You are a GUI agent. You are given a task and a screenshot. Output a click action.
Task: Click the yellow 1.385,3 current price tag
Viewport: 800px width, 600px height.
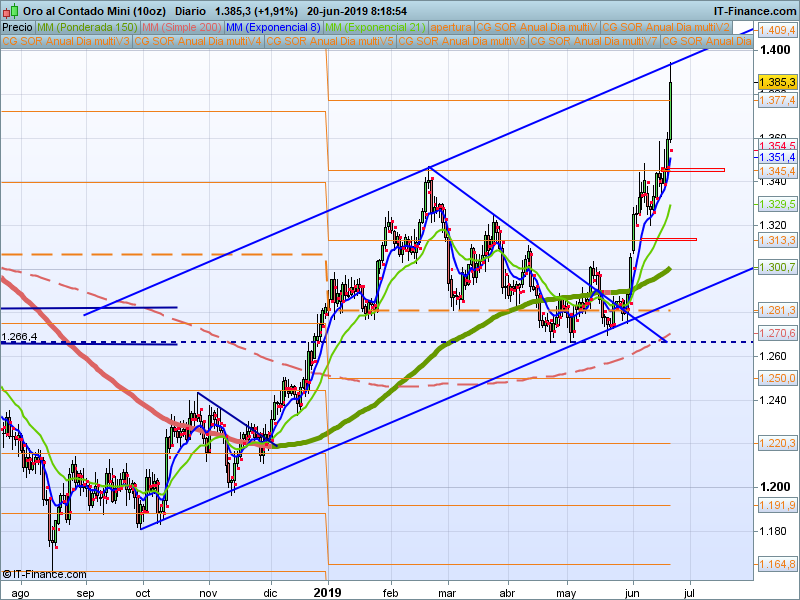tap(777, 82)
